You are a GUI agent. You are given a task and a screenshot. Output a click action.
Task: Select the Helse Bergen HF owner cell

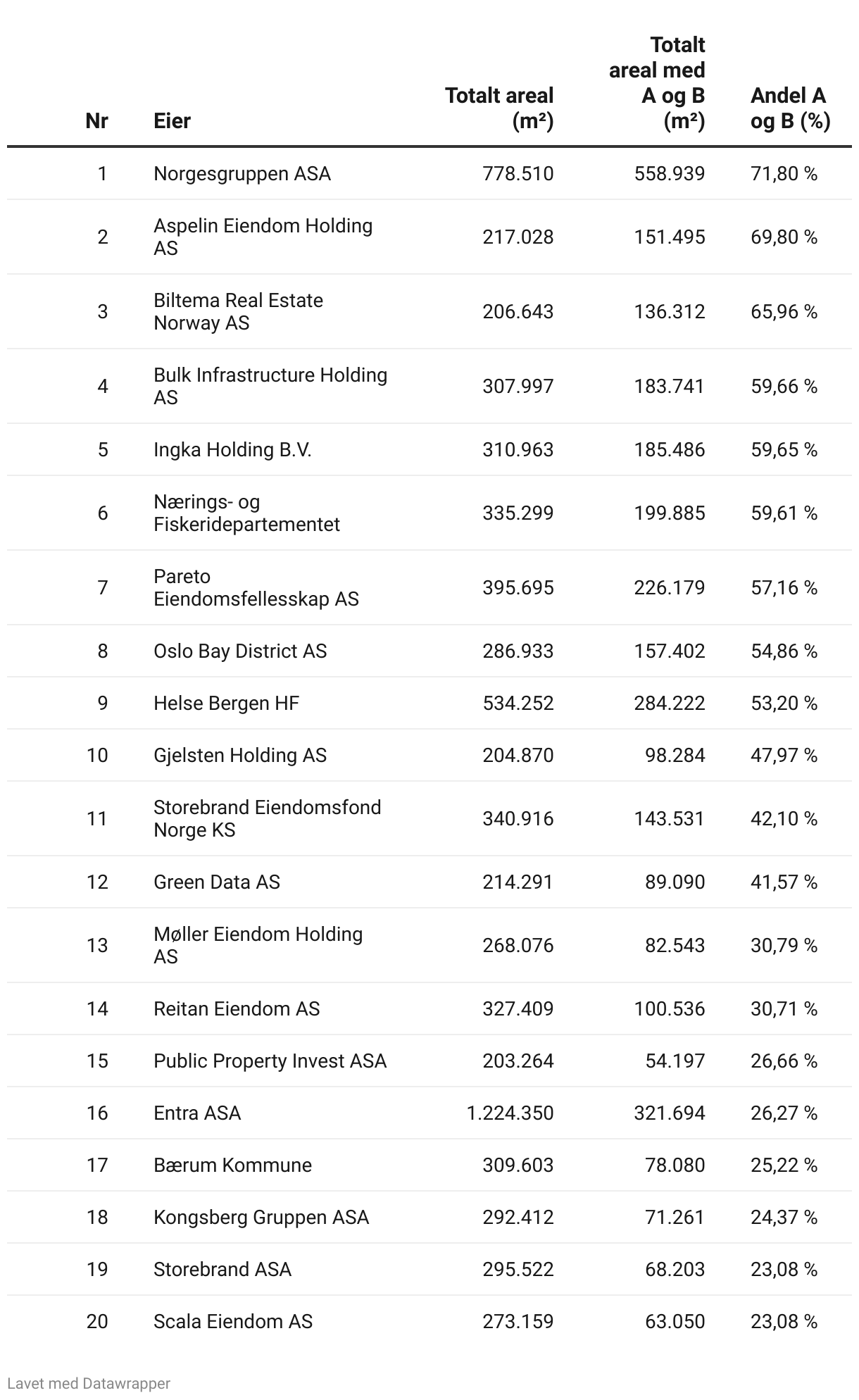pos(226,703)
